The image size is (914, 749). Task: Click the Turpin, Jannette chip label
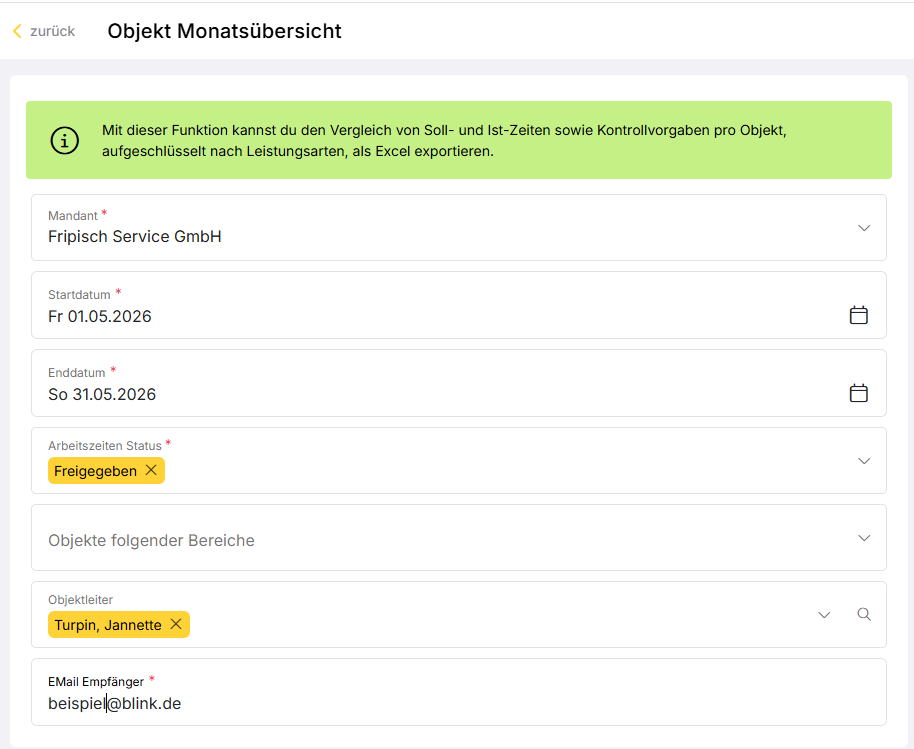(108, 625)
